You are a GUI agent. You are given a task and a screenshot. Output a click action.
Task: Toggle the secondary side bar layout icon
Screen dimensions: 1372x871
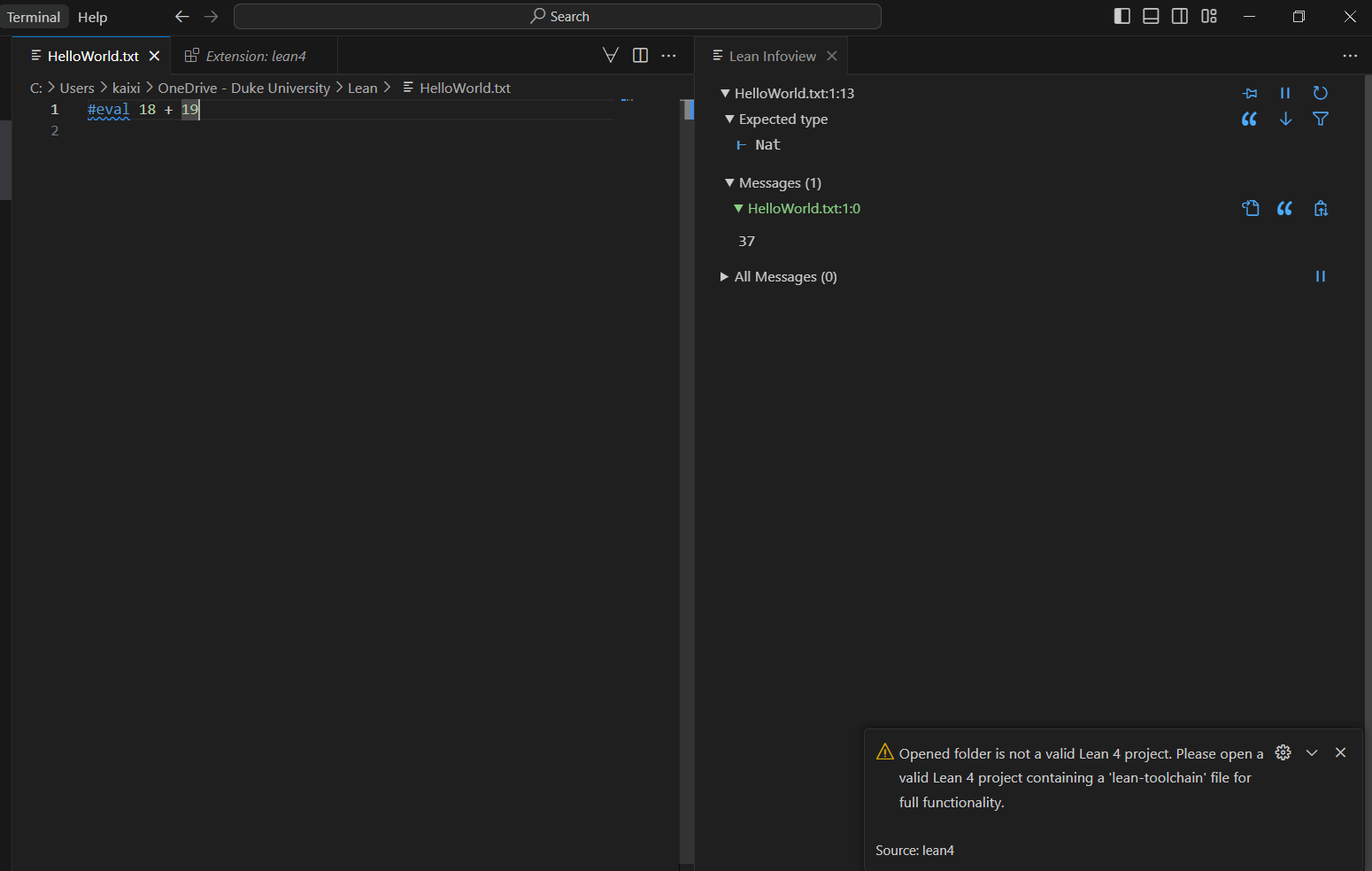1180,16
